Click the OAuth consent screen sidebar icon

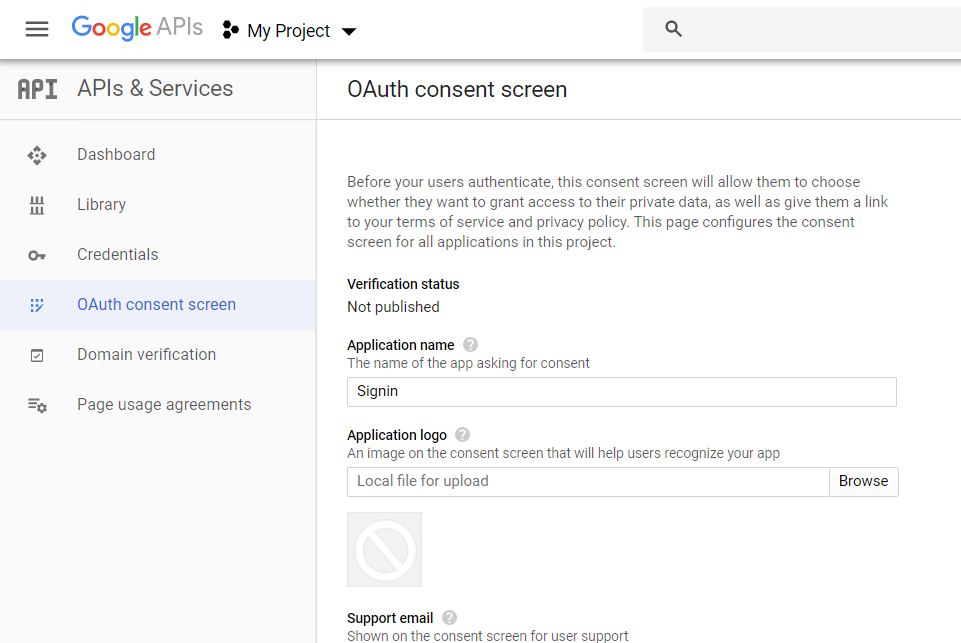point(37,305)
